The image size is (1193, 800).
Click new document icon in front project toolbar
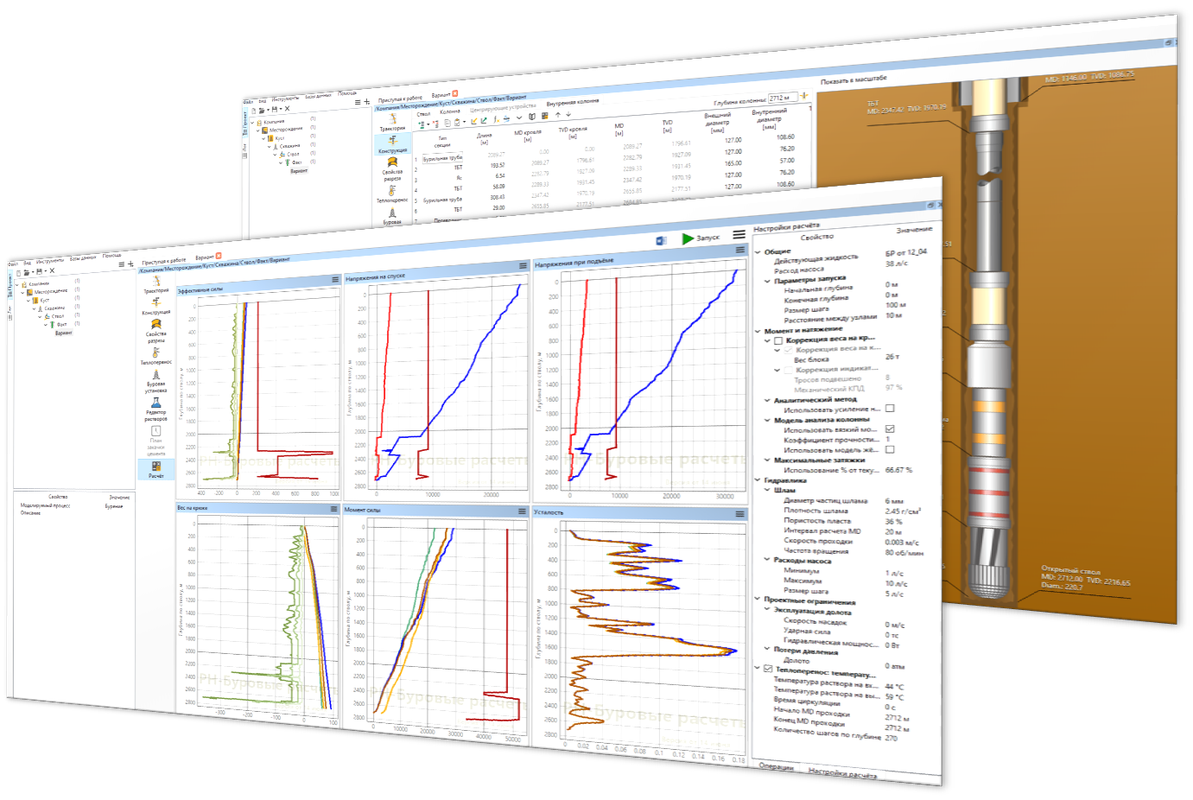coord(18,273)
